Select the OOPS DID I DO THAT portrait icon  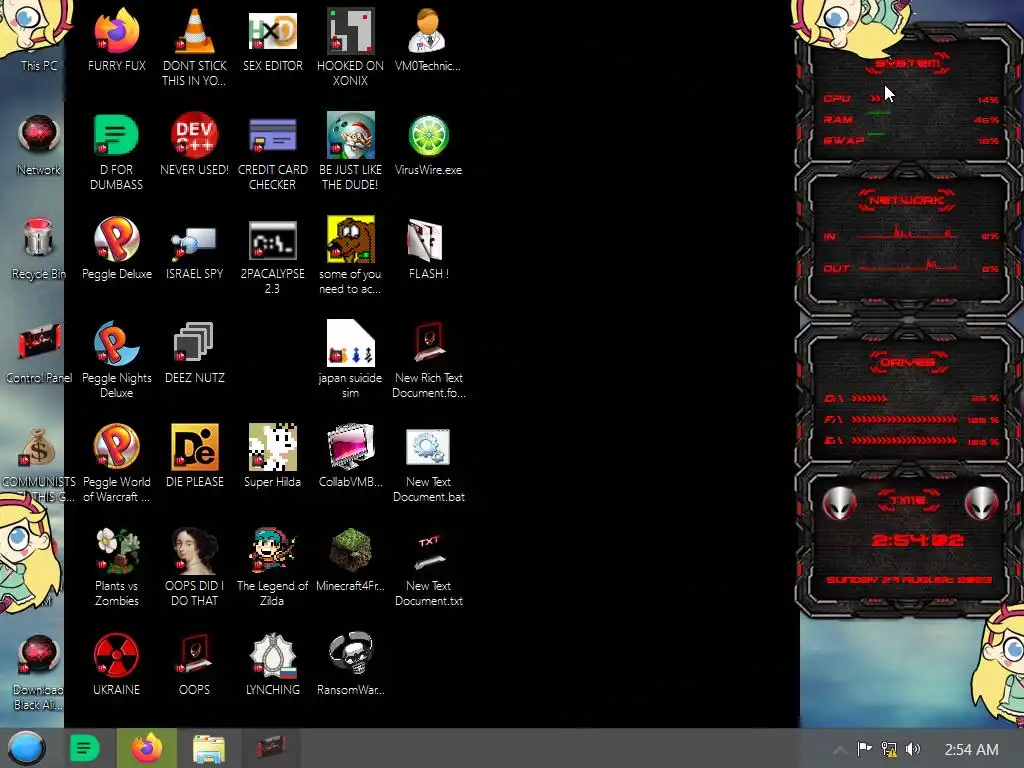(x=194, y=567)
